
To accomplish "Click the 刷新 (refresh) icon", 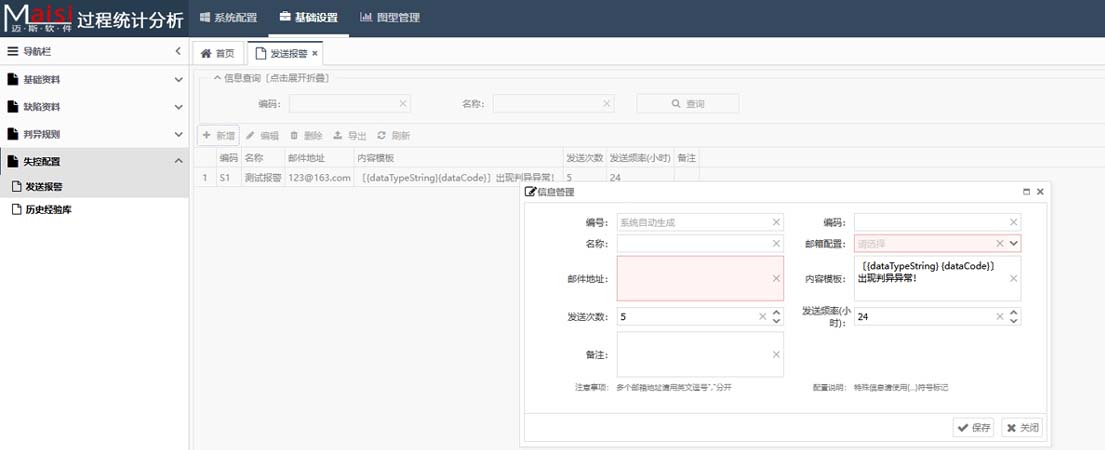I will (x=381, y=135).
